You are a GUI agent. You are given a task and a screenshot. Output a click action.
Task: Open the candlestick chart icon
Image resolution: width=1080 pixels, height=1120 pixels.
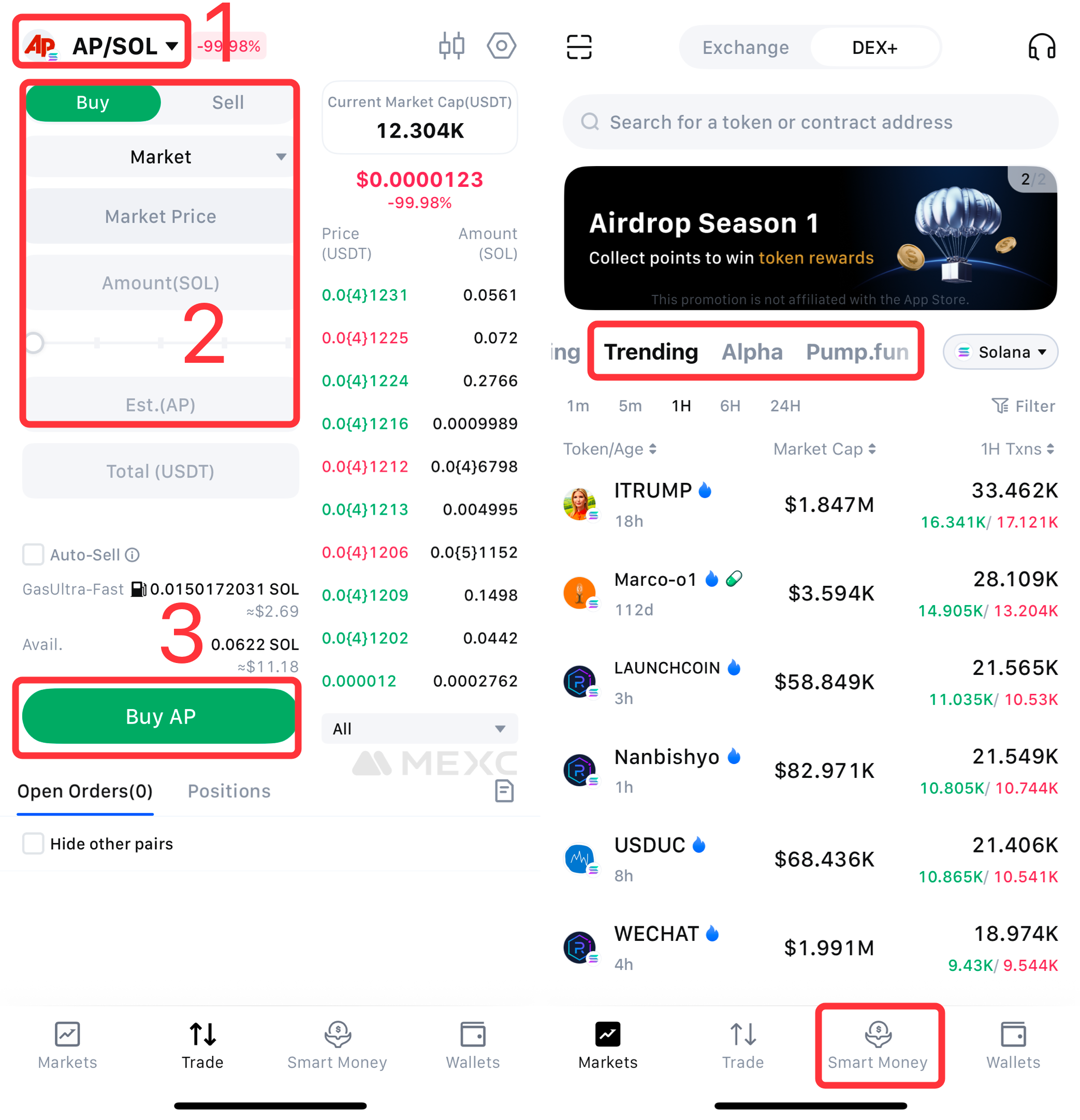pyautogui.click(x=451, y=46)
